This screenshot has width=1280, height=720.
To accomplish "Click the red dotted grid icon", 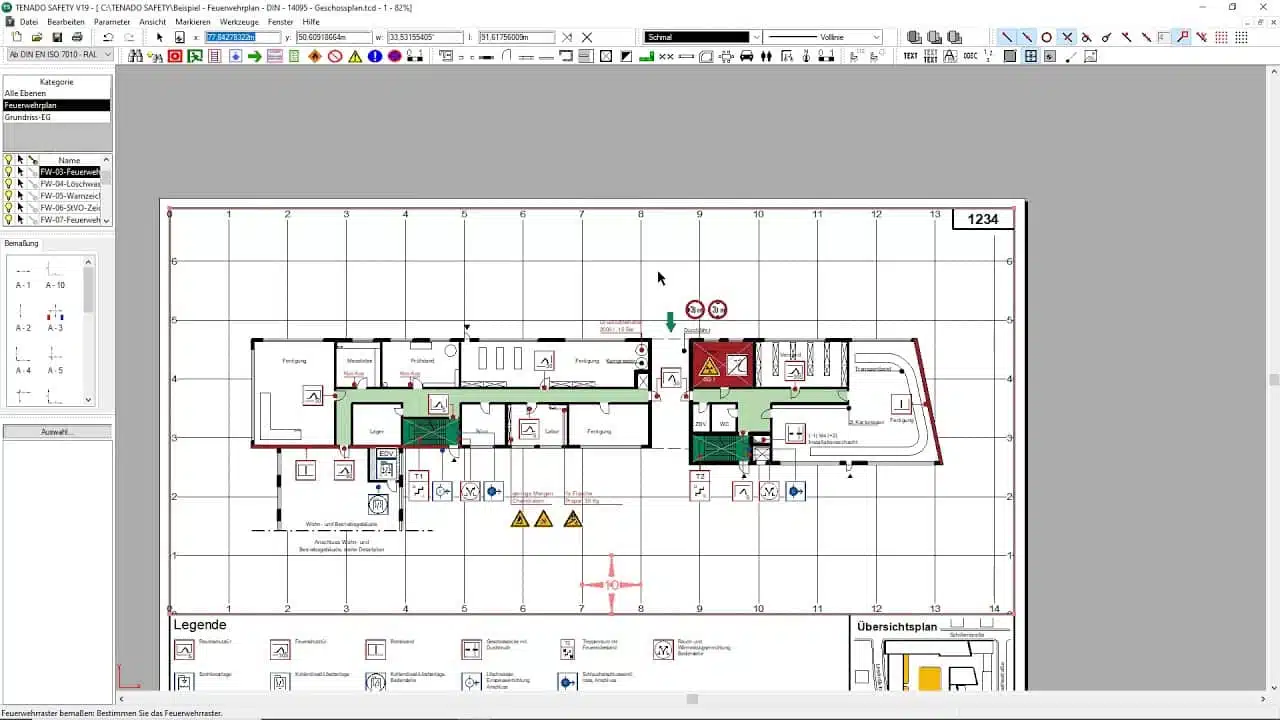I will (x=1222, y=37).
